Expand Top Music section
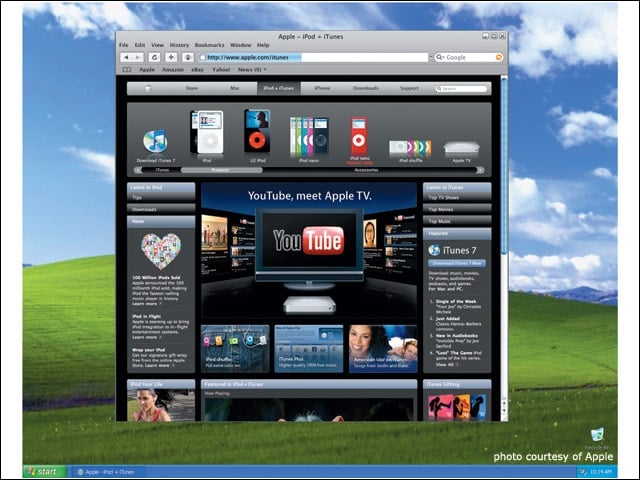640x480 pixels. [x=457, y=221]
